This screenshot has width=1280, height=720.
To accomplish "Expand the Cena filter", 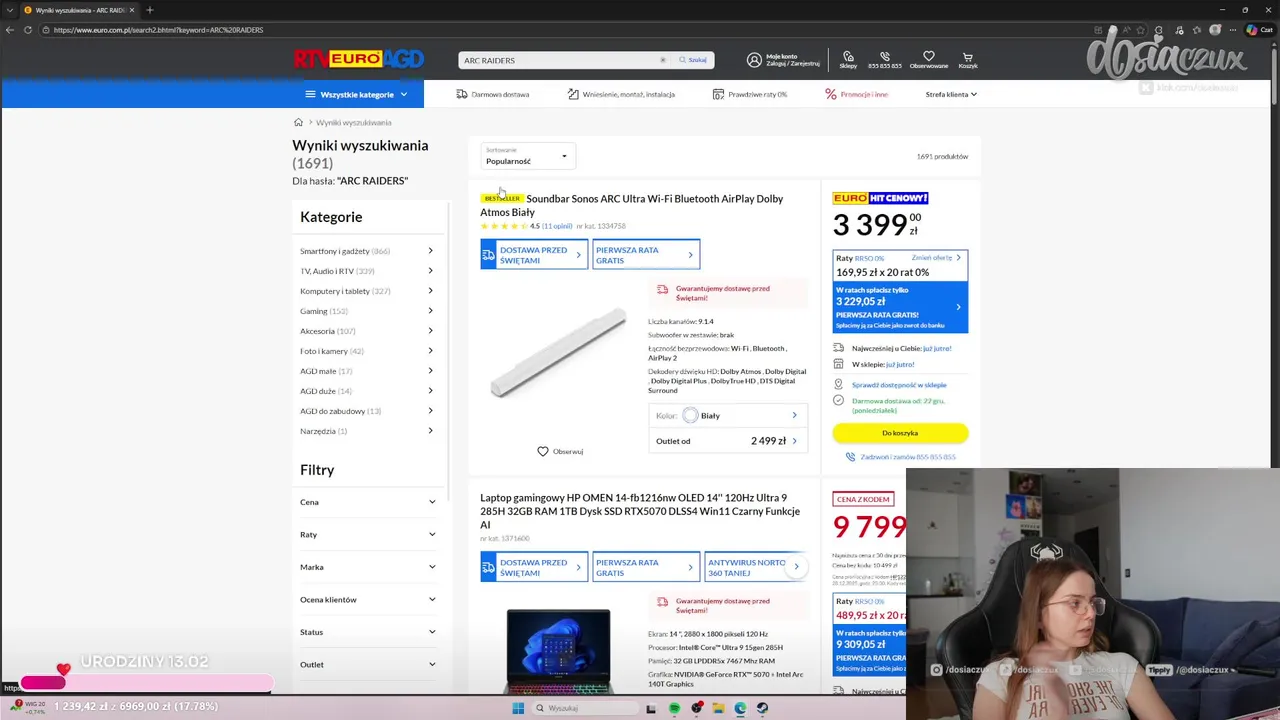I will [x=368, y=502].
